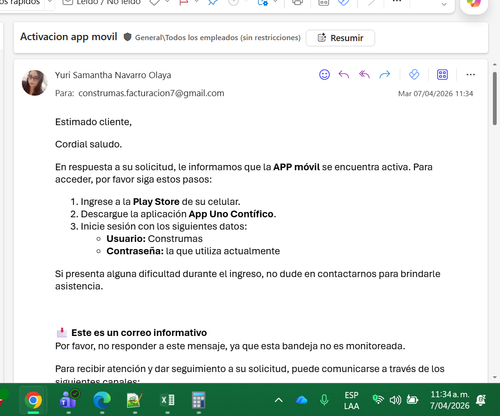The height and width of the screenshot is (416, 500).
Task: Click the bold text APP móvil
Action: (x=296, y=167)
